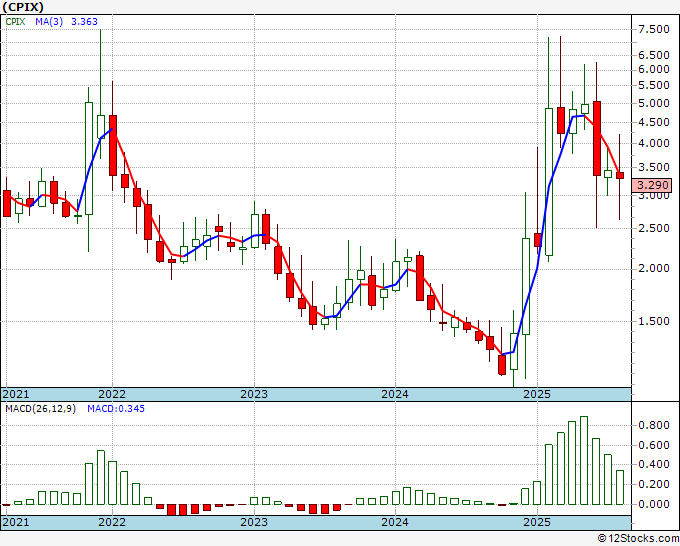Click the MACD(26,12,9) indicator label
Viewport: 680px width, 546px height.
point(40,409)
